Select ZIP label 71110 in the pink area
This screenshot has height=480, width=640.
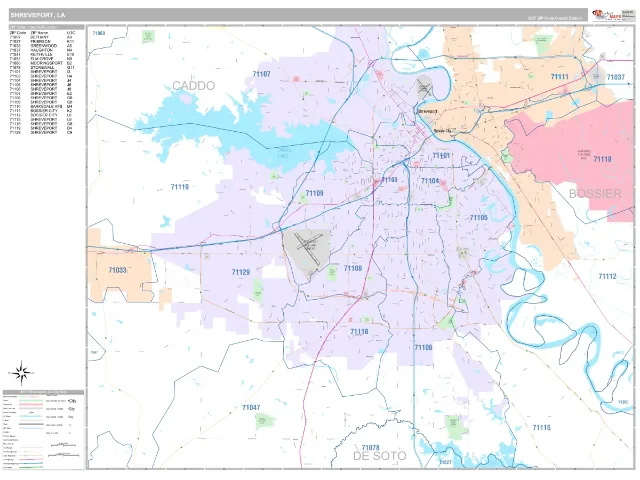[602, 159]
